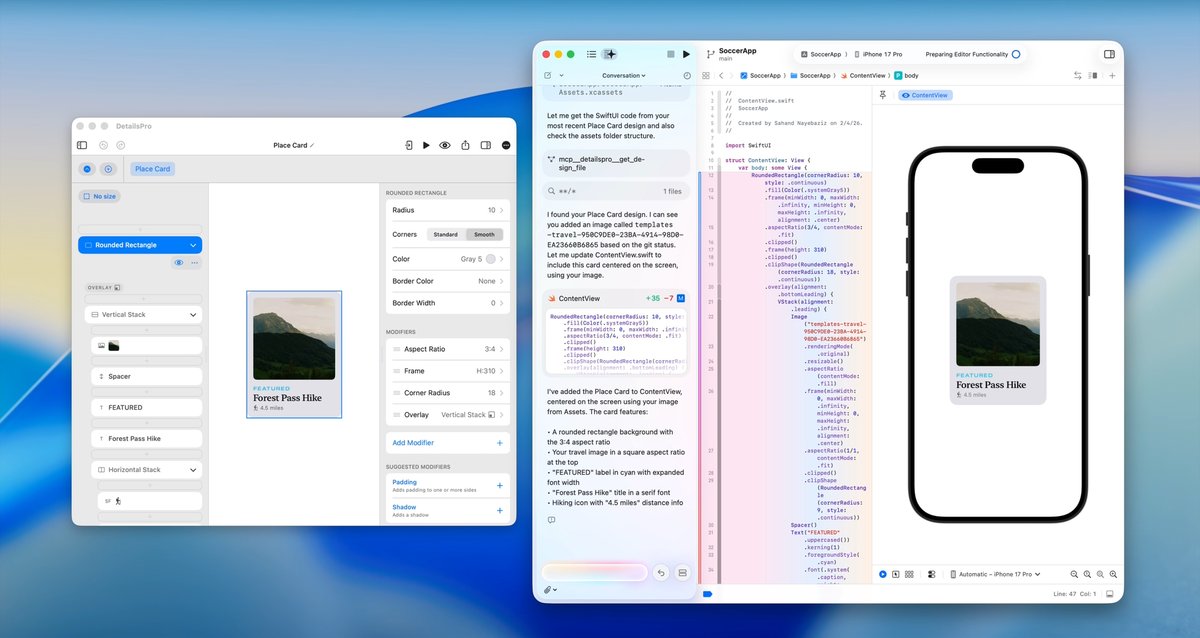This screenshot has height=638, width=1200.
Task: Add the suggested Padding modifier
Action: 500,485
